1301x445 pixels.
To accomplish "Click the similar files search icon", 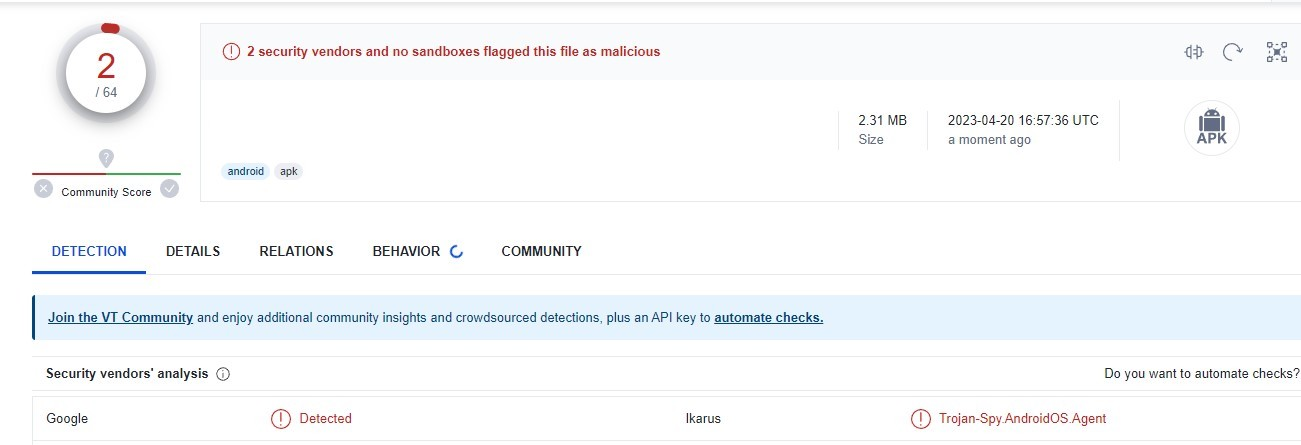I will click(x=1192, y=52).
